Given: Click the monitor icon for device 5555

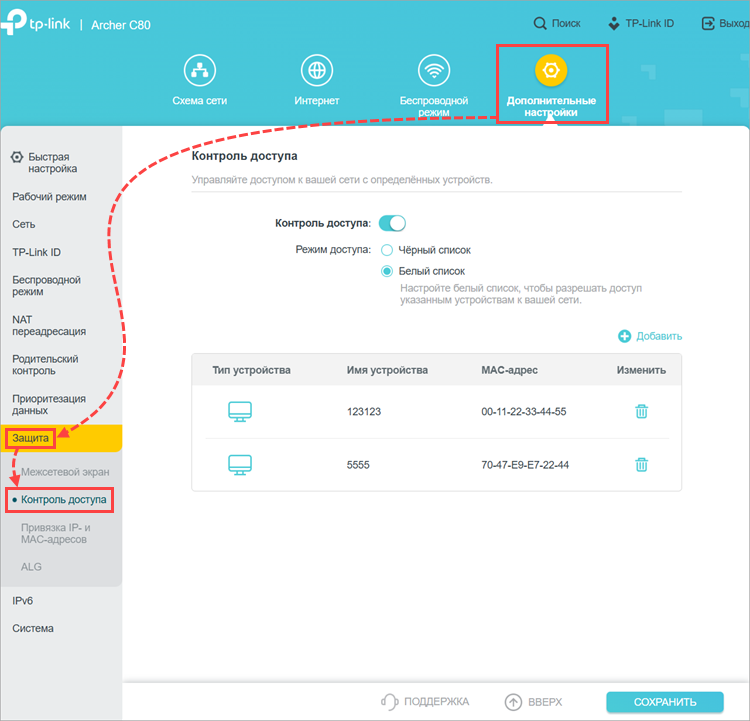Looking at the screenshot, I should pos(240,464).
